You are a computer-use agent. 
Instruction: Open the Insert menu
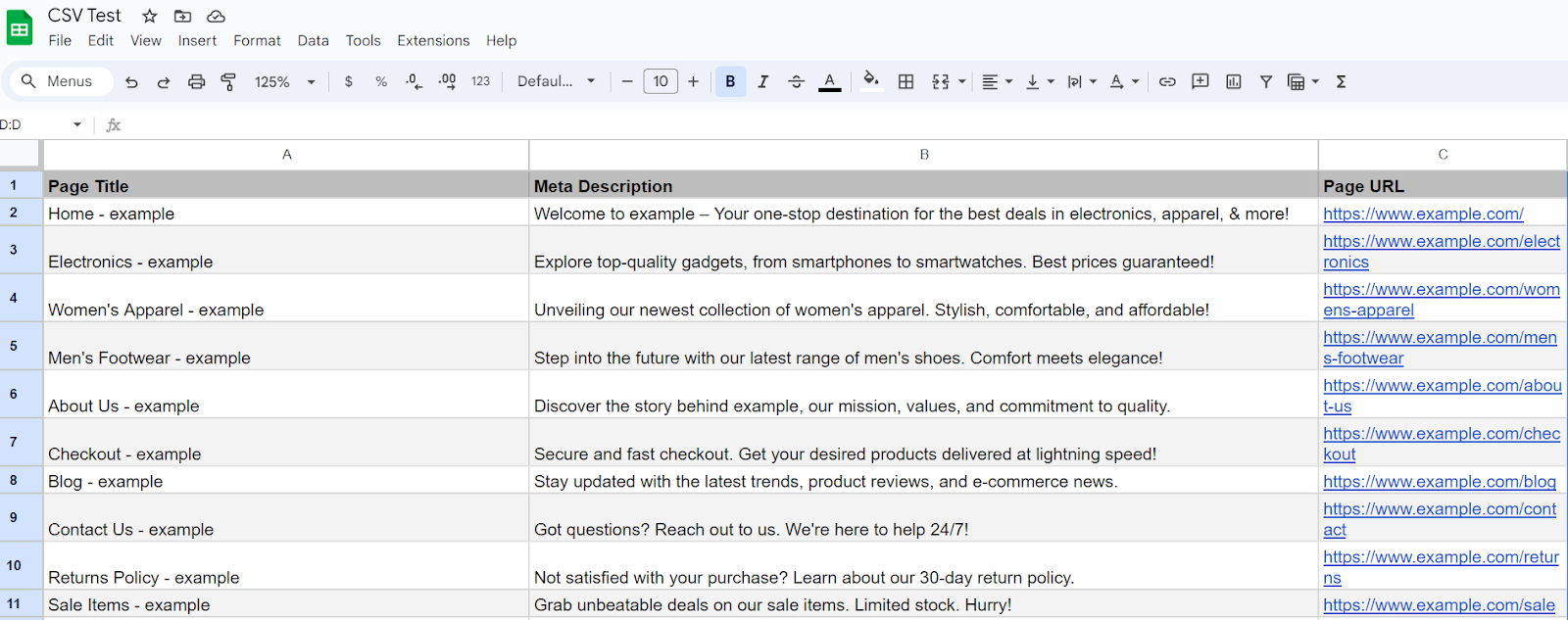(x=197, y=40)
